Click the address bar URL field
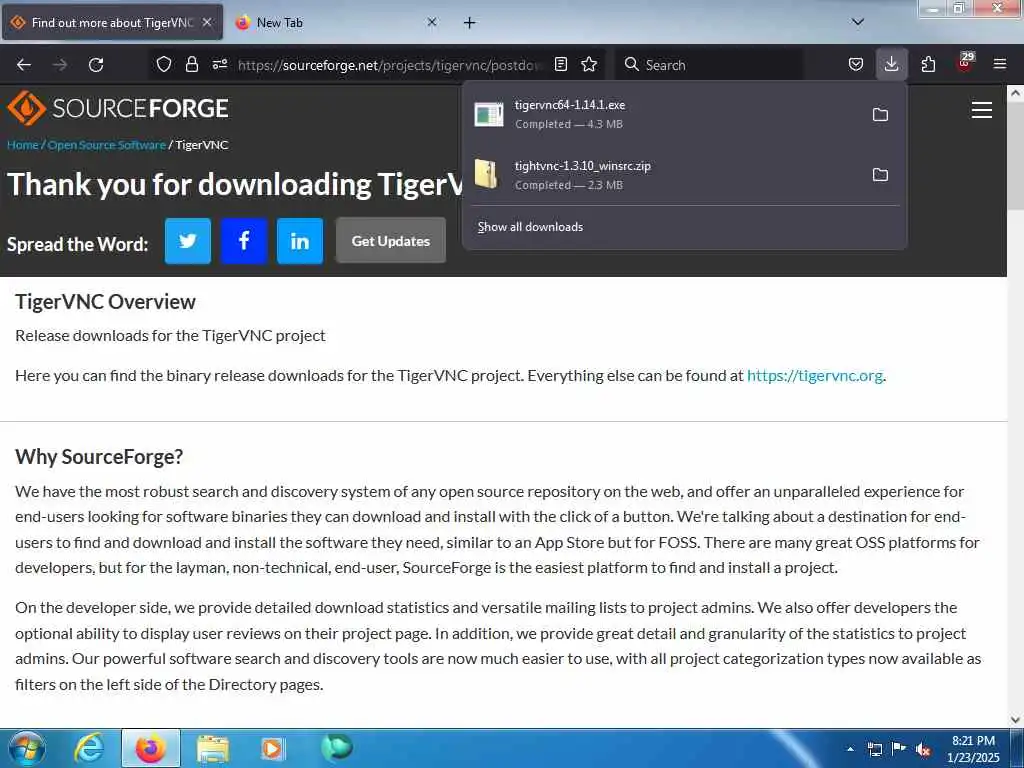This screenshot has height=768, width=1024. (390, 65)
